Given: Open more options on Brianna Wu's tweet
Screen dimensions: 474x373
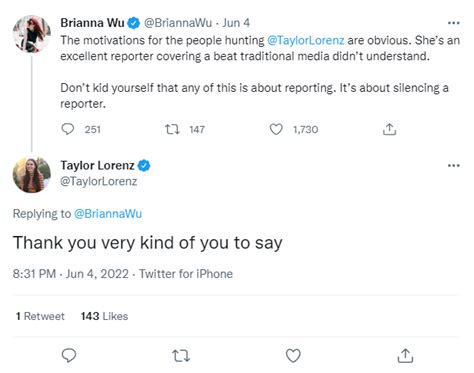Looking at the screenshot, I should pyautogui.click(x=454, y=23).
